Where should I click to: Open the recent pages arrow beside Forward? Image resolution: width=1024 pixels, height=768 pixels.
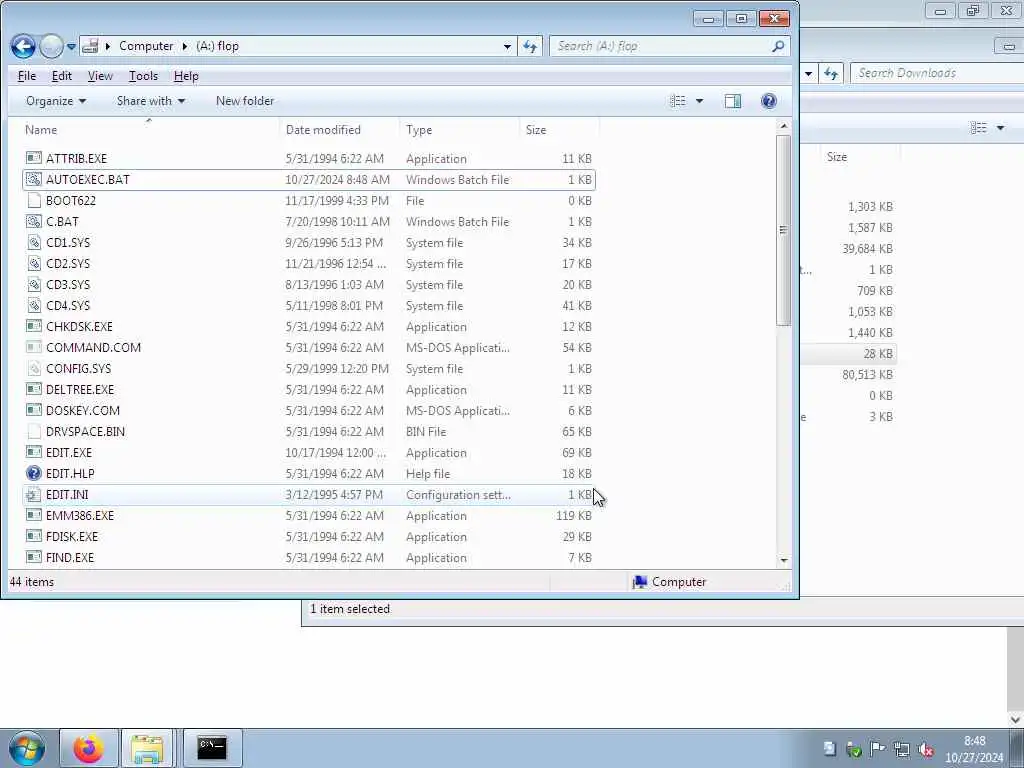pyautogui.click(x=71, y=47)
